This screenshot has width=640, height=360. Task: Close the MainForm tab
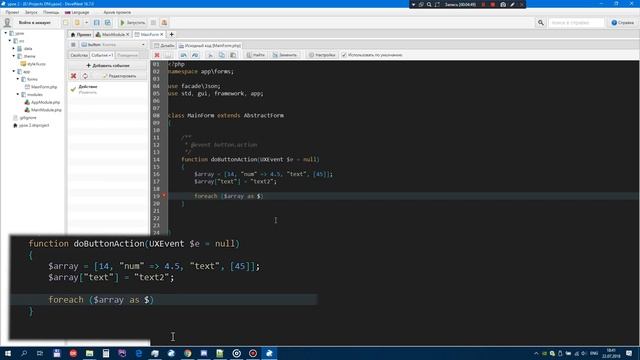[x=162, y=34]
